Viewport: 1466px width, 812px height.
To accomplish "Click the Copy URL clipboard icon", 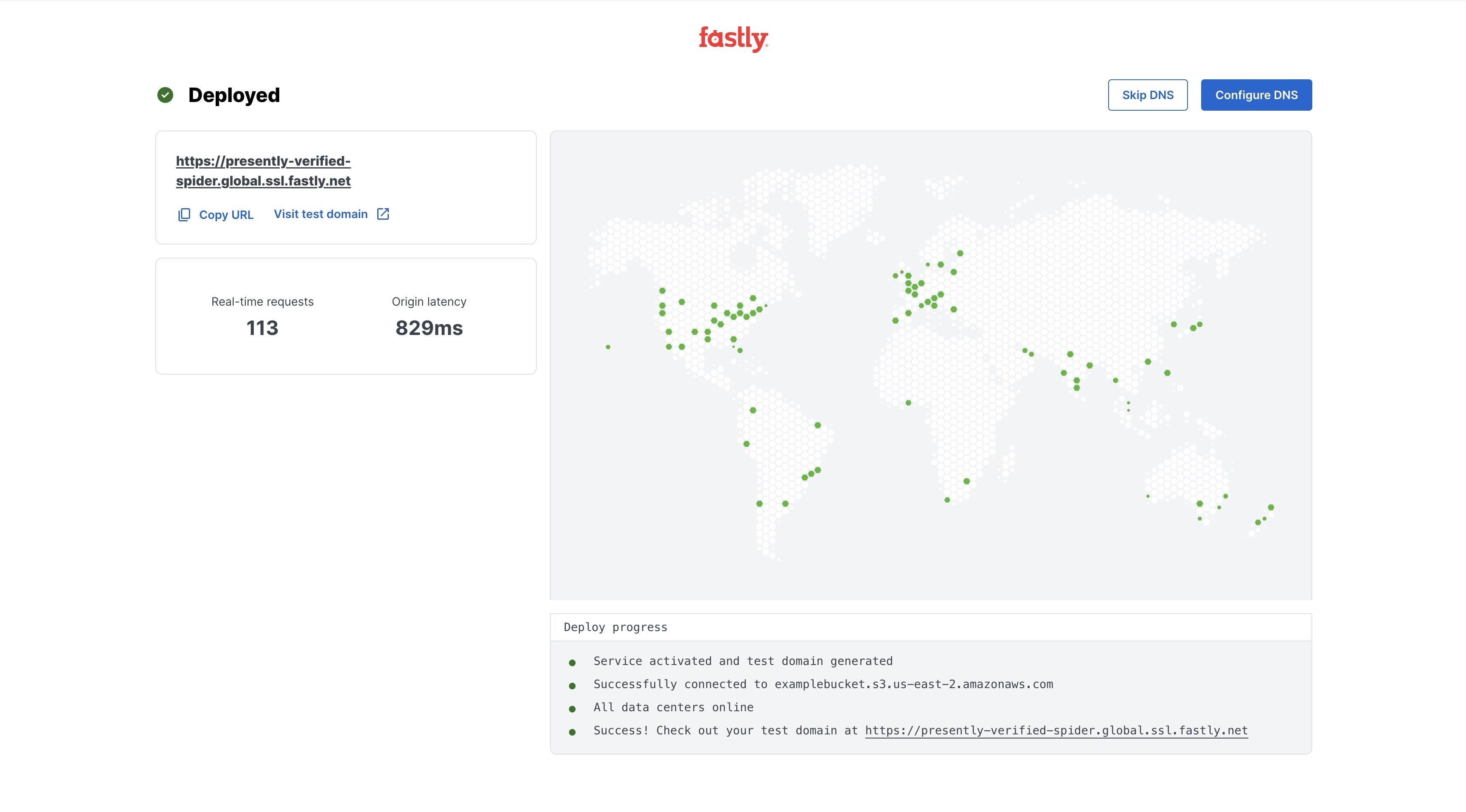I will point(184,214).
